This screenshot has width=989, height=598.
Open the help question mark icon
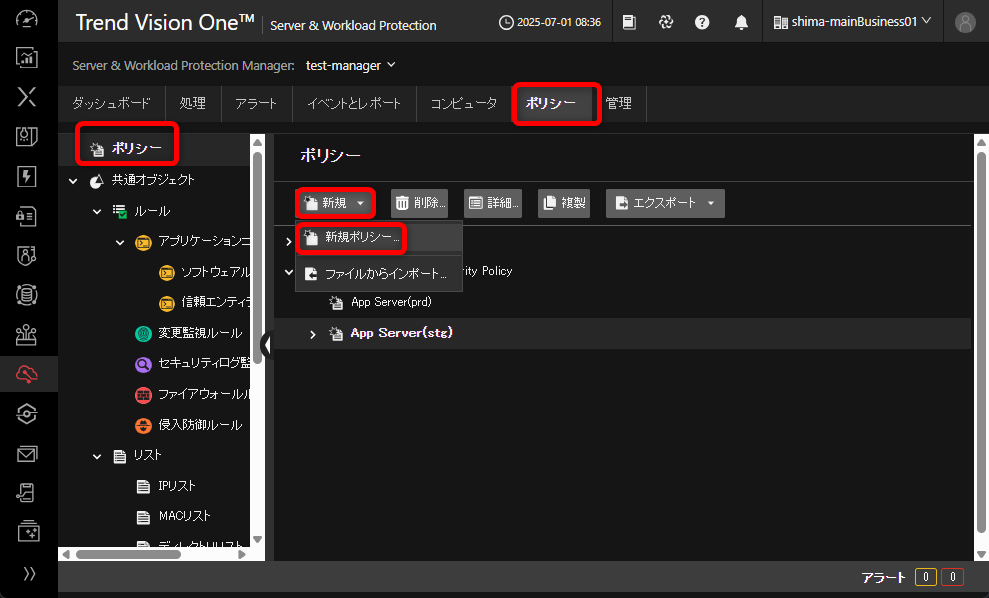pyautogui.click(x=702, y=22)
